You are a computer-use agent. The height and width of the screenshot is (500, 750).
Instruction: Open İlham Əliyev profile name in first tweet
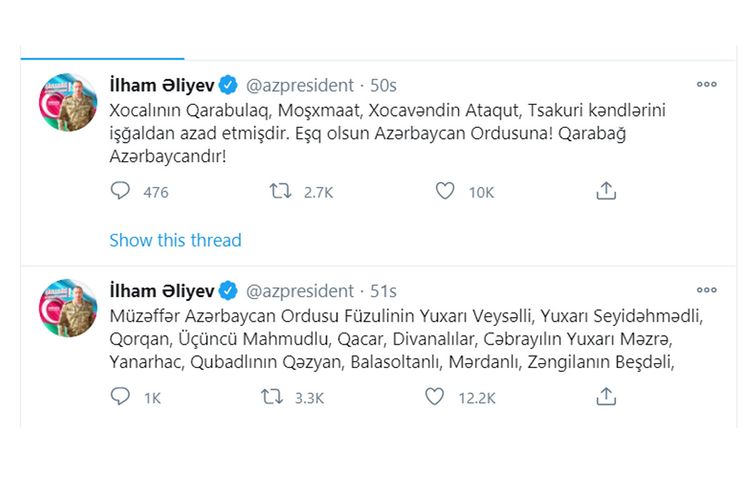[x=161, y=85]
